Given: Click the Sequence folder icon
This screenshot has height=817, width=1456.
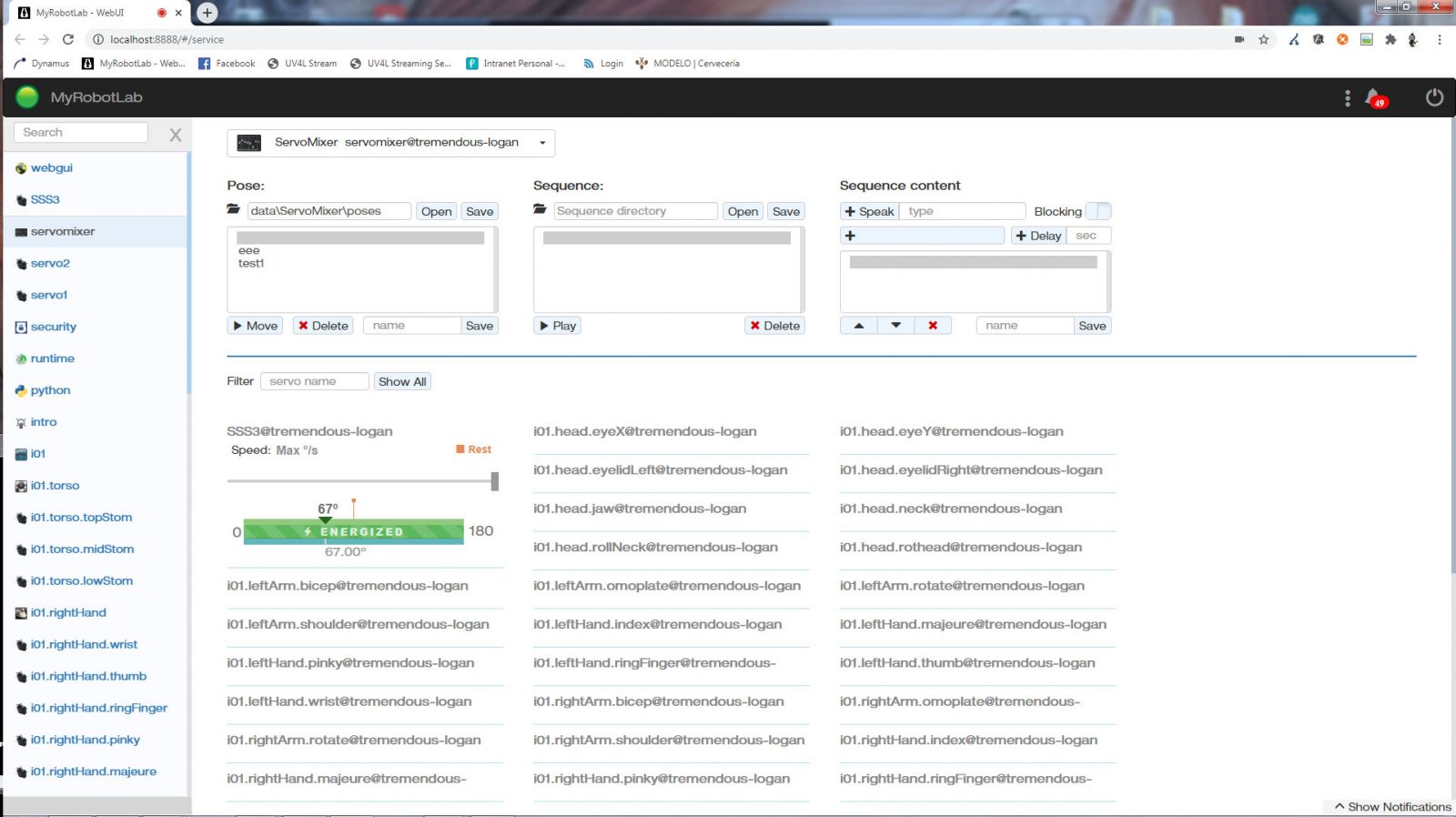Looking at the screenshot, I should (540, 210).
